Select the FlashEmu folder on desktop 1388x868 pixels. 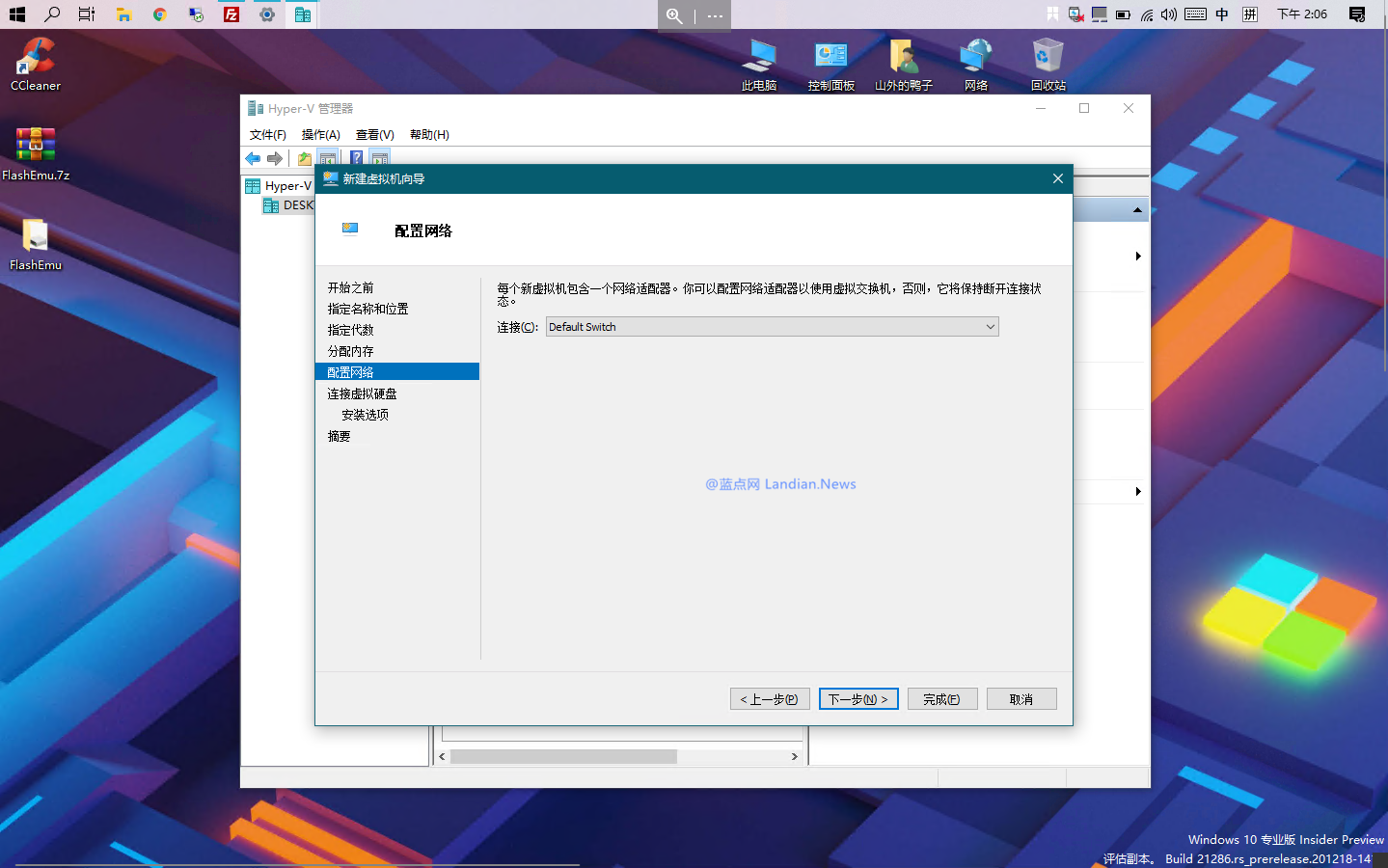click(36, 244)
